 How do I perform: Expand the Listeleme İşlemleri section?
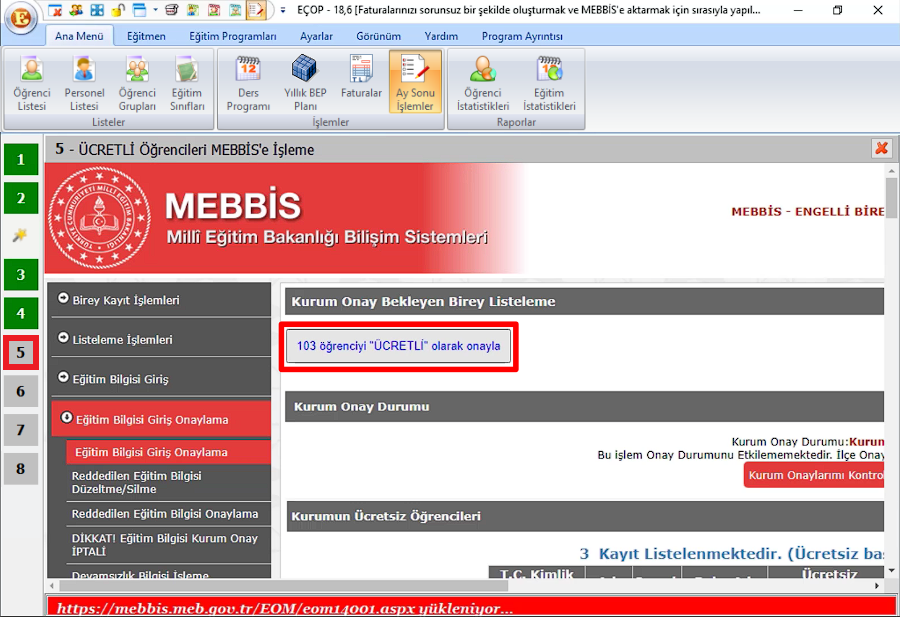pos(161,339)
